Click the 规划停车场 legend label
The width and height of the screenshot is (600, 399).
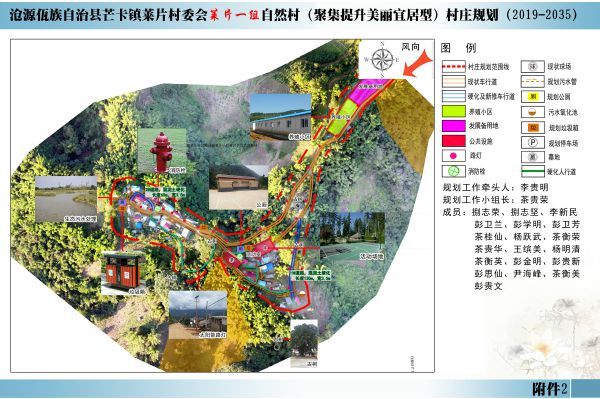[x=563, y=143]
